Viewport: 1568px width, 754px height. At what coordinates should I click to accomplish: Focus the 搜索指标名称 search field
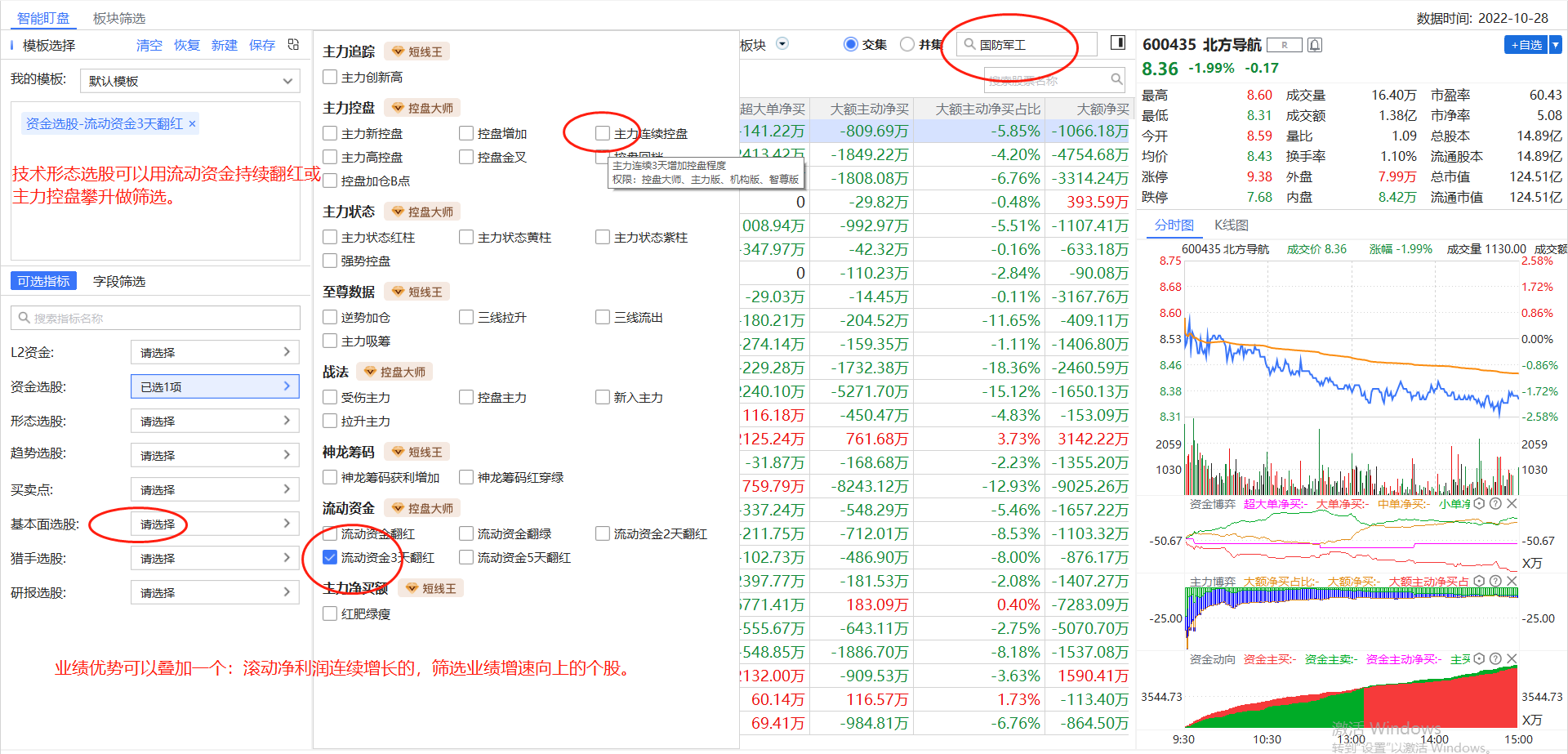pos(155,318)
